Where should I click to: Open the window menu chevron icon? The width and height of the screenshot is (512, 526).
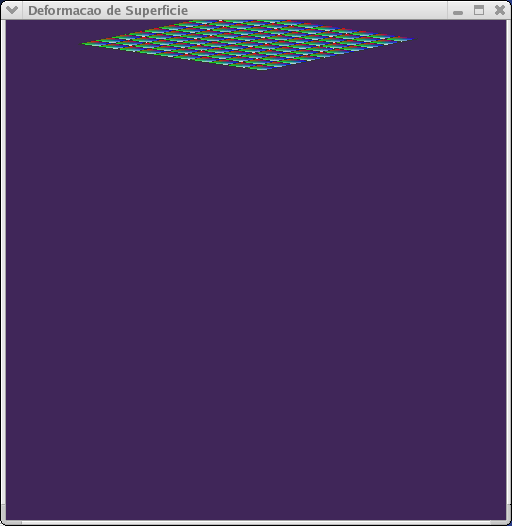coord(12,10)
